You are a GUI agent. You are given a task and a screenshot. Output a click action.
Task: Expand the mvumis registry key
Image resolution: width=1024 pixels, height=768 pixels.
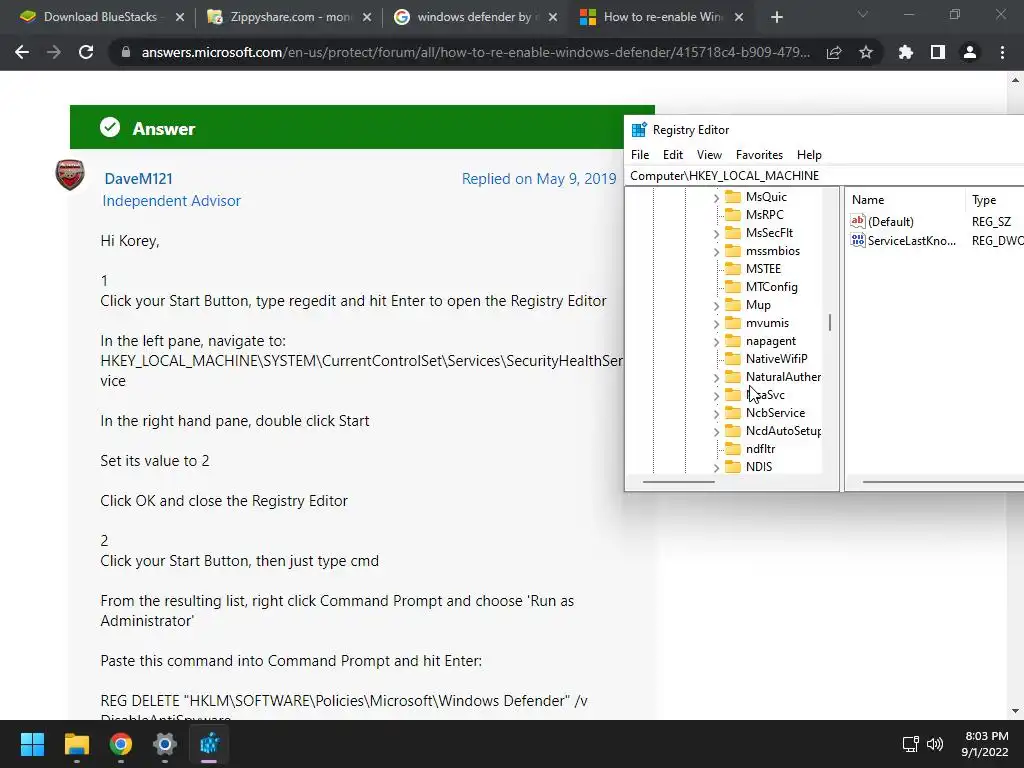(x=716, y=323)
